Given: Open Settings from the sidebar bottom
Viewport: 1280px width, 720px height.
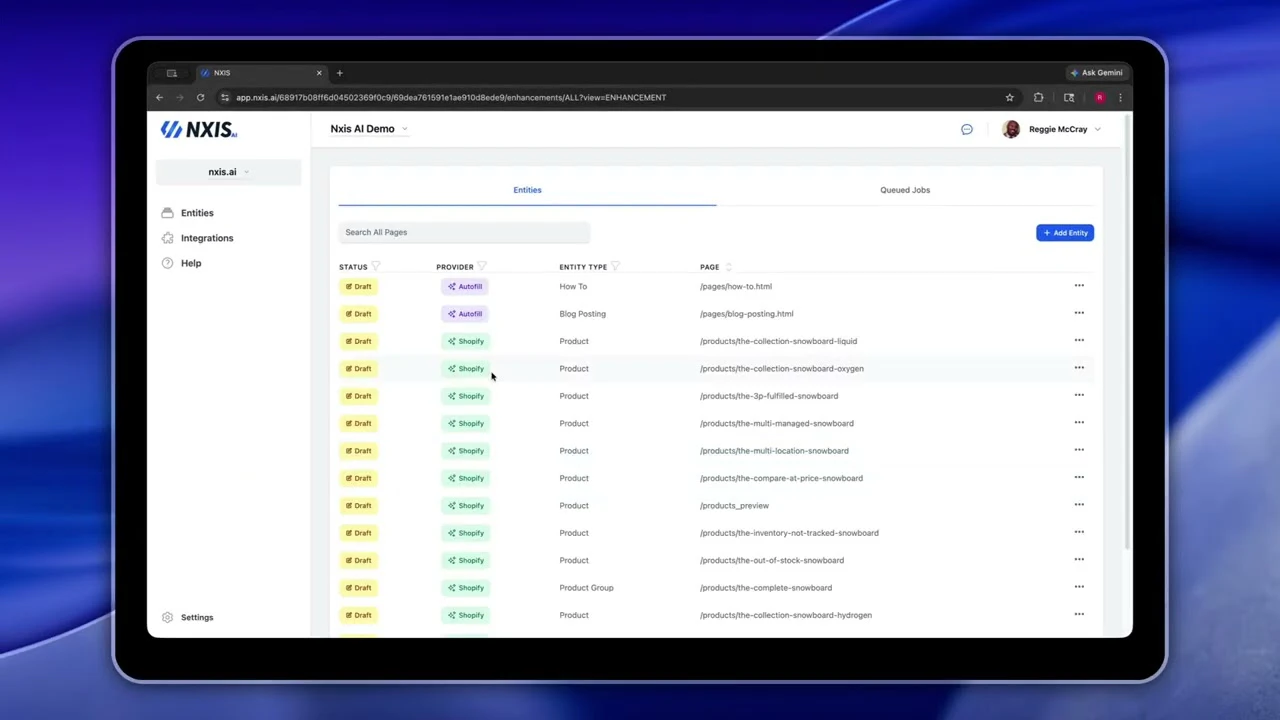Looking at the screenshot, I should [188, 617].
